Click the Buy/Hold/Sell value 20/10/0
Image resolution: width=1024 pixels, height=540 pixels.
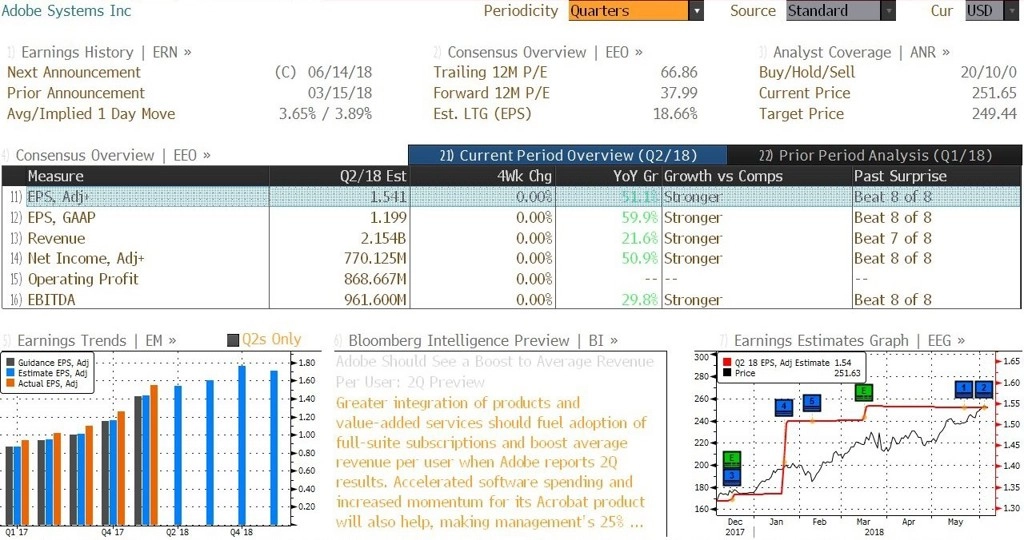pyautogui.click(x=989, y=72)
